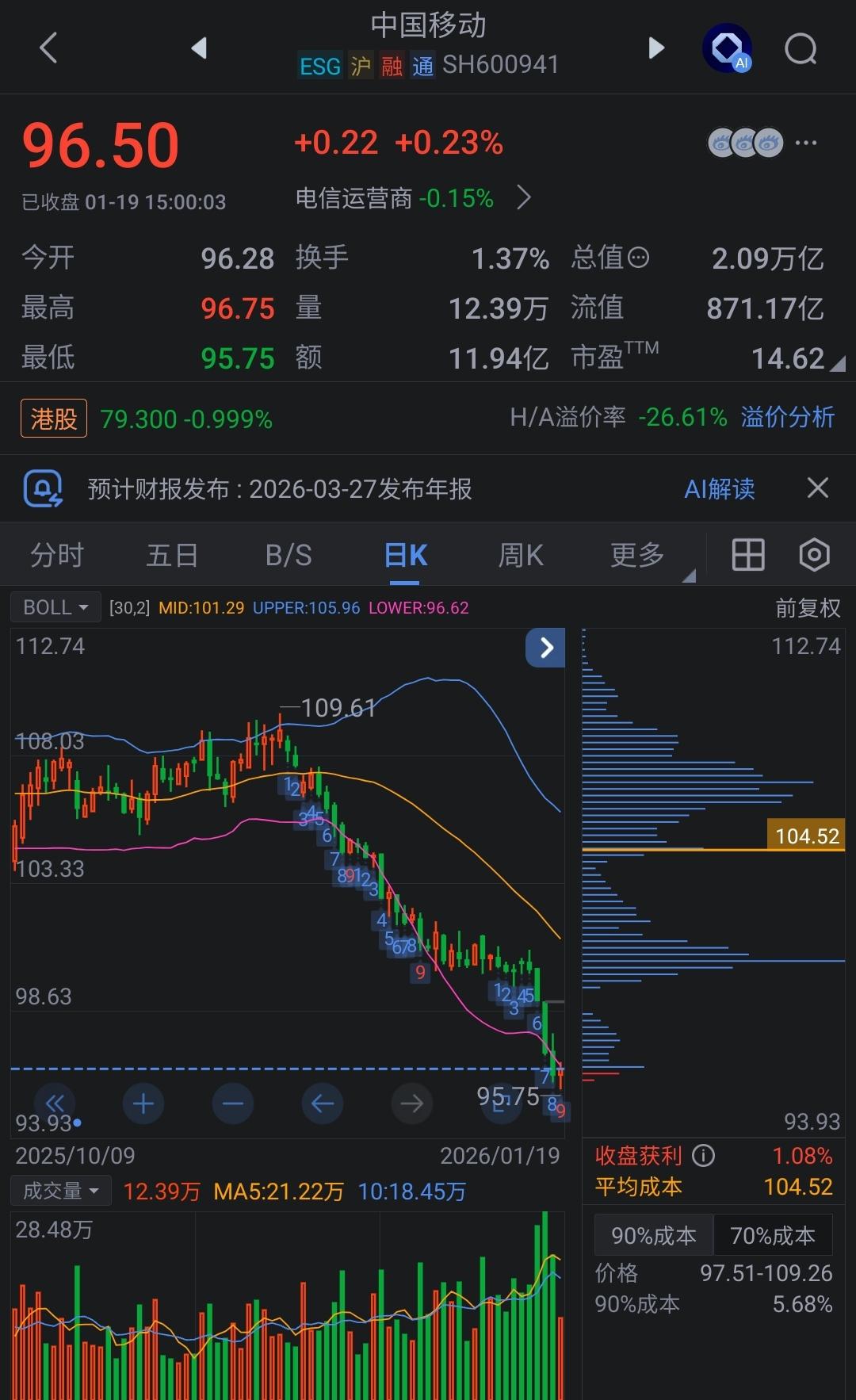The width and height of the screenshot is (856, 1400).
Task: Select the 日K tab
Action: (x=405, y=555)
